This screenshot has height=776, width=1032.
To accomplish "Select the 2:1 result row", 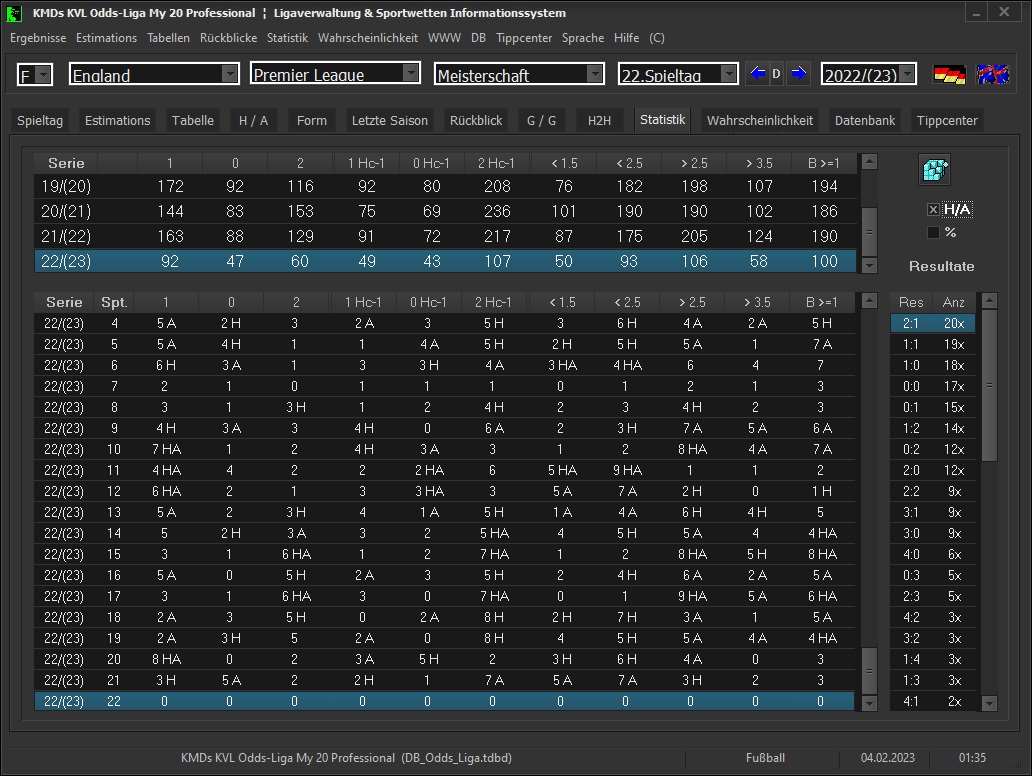I will (x=933, y=323).
